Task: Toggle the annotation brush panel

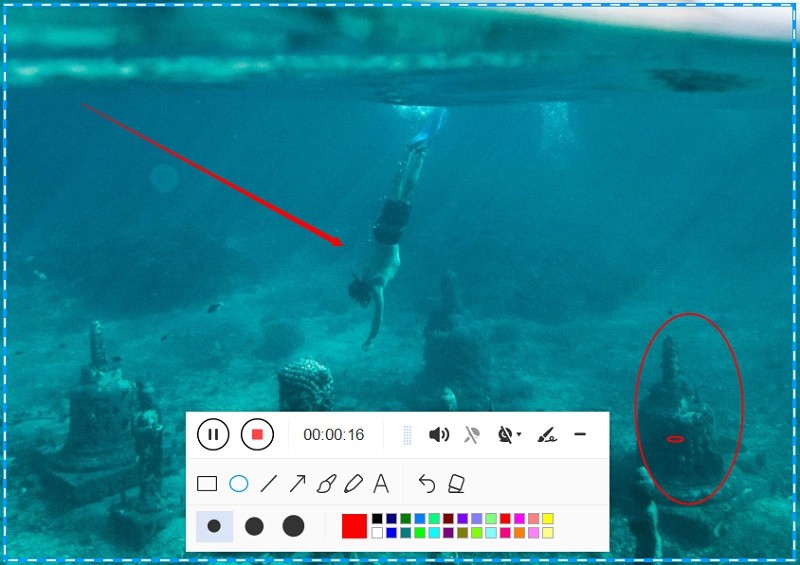Action: click(547, 435)
